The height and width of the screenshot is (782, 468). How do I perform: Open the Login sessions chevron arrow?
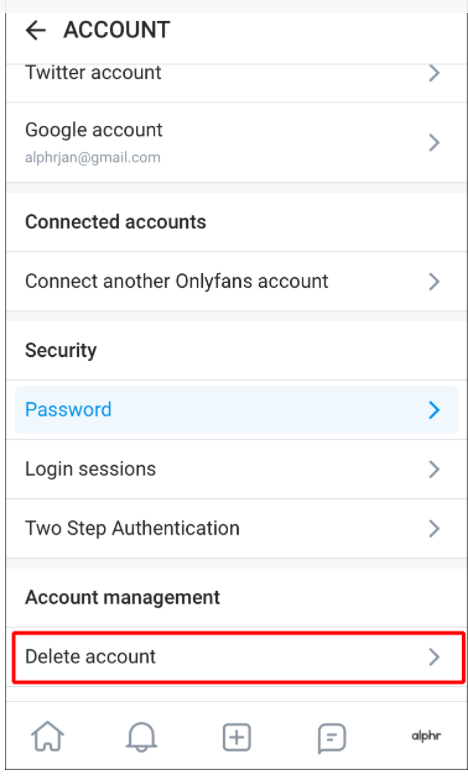pyautogui.click(x=434, y=469)
